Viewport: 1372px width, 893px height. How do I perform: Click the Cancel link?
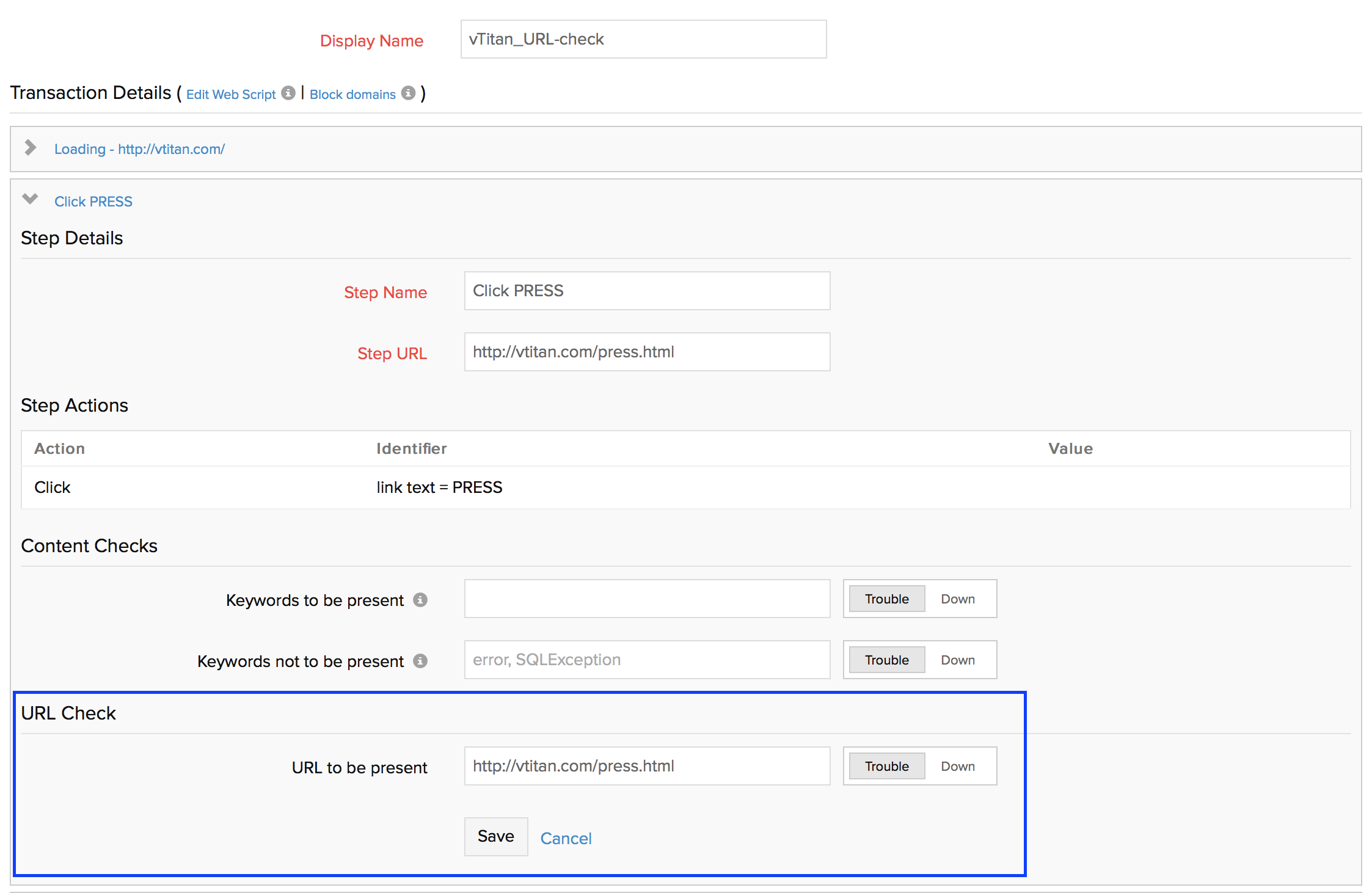(566, 839)
